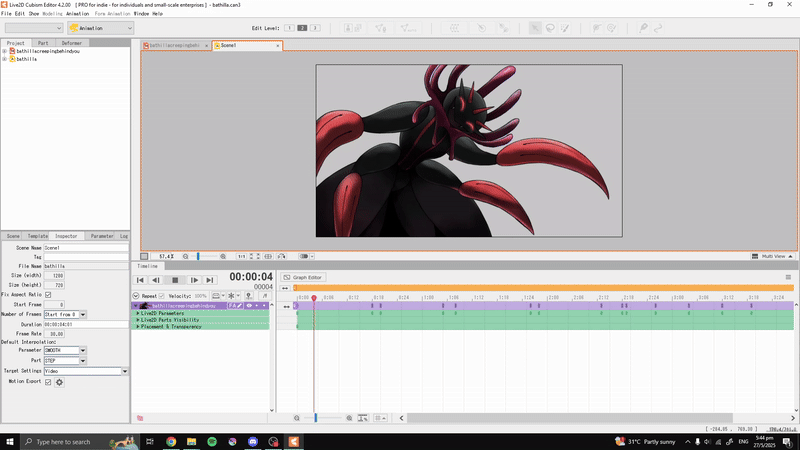Viewport: 800px width, 450px height.
Task: Click the timeline horizontal scrollbar
Action: 569,418
